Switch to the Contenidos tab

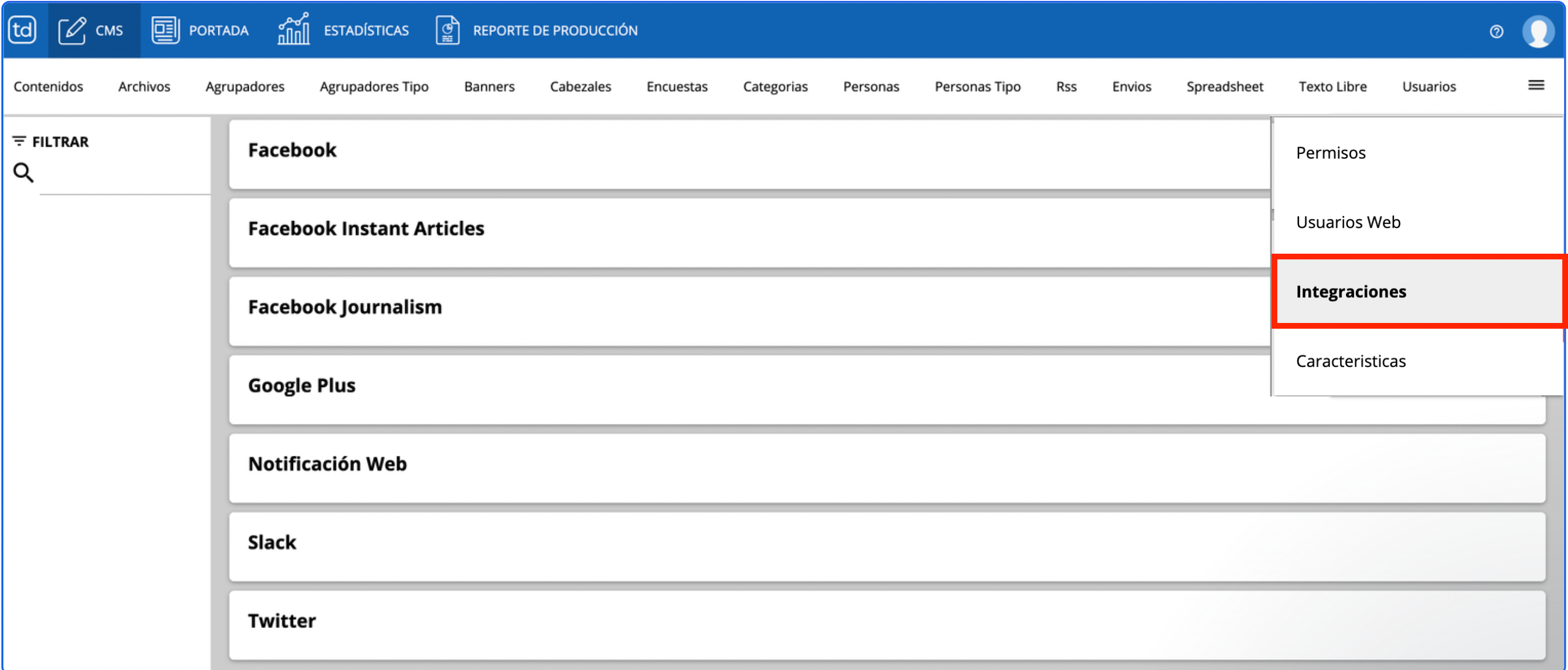coord(48,86)
